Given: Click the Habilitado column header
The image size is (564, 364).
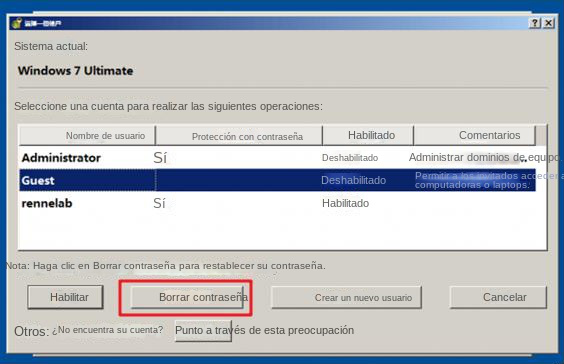Looking at the screenshot, I should [x=368, y=136].
